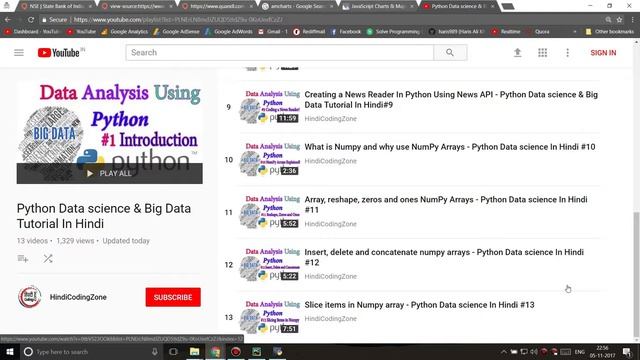The width and height of the screenshot is (640, 360).
Task: Click the zoom icon in the address bar
Action: [x=608, y=19]
